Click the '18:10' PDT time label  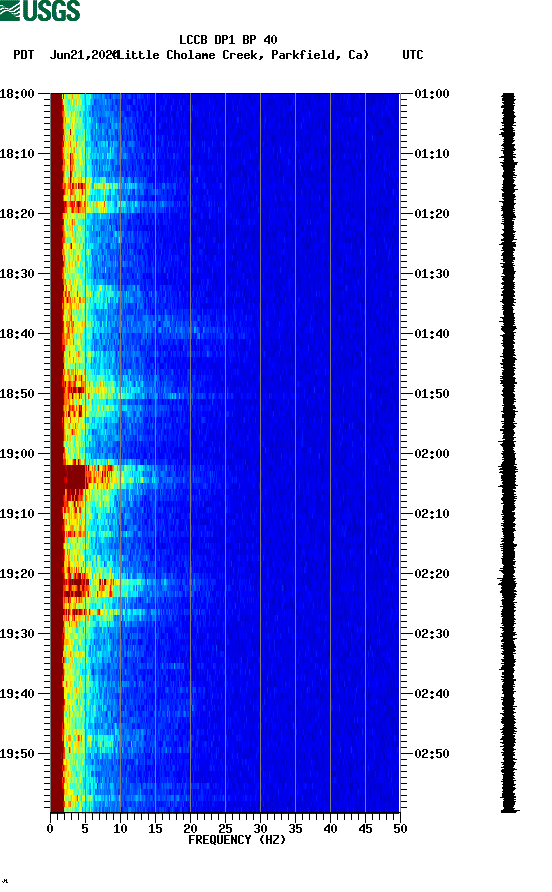[x=17, y=154]
